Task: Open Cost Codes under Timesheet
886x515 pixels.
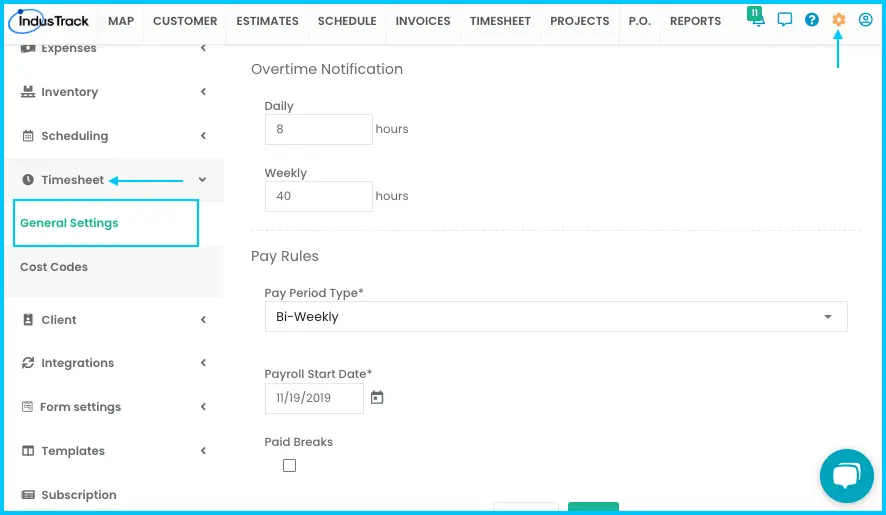Action: [54, 267]
